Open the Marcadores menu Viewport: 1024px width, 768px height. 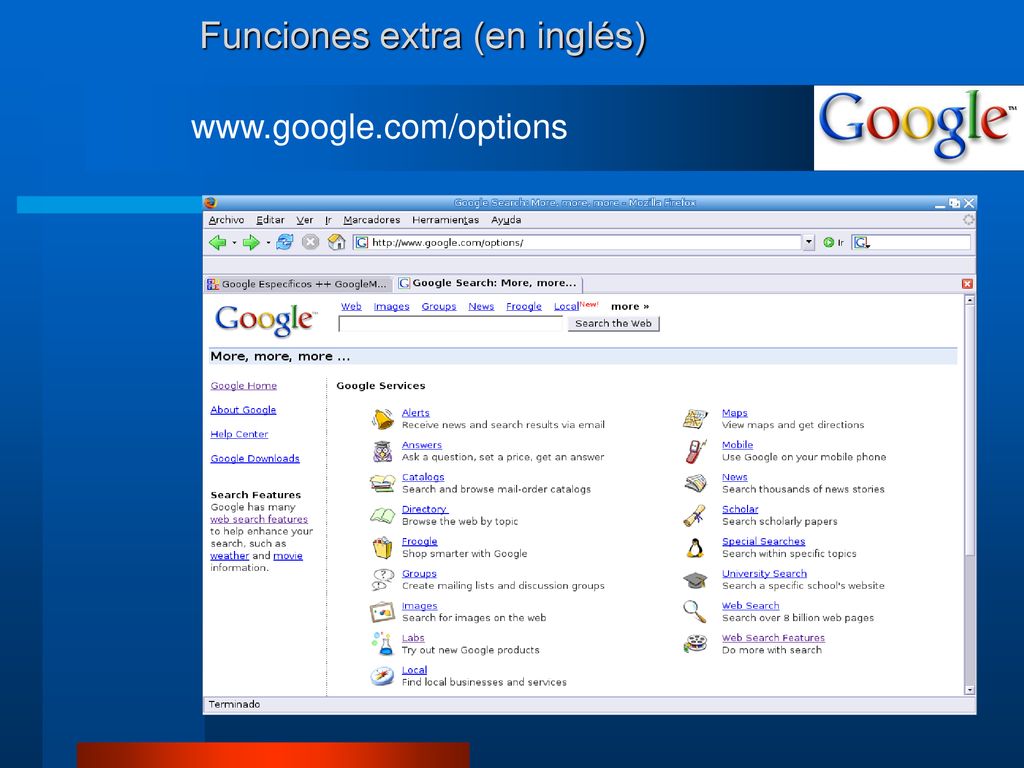[x=372, y=220]
